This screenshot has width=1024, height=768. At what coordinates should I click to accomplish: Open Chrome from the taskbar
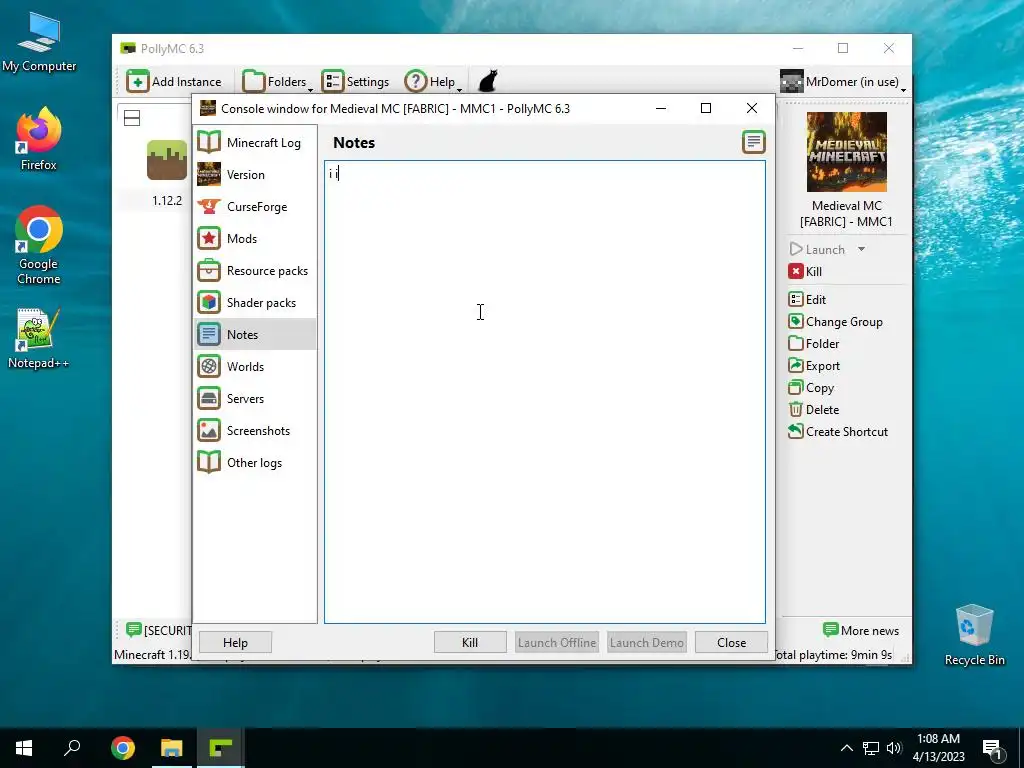click(x=123, y=748)
